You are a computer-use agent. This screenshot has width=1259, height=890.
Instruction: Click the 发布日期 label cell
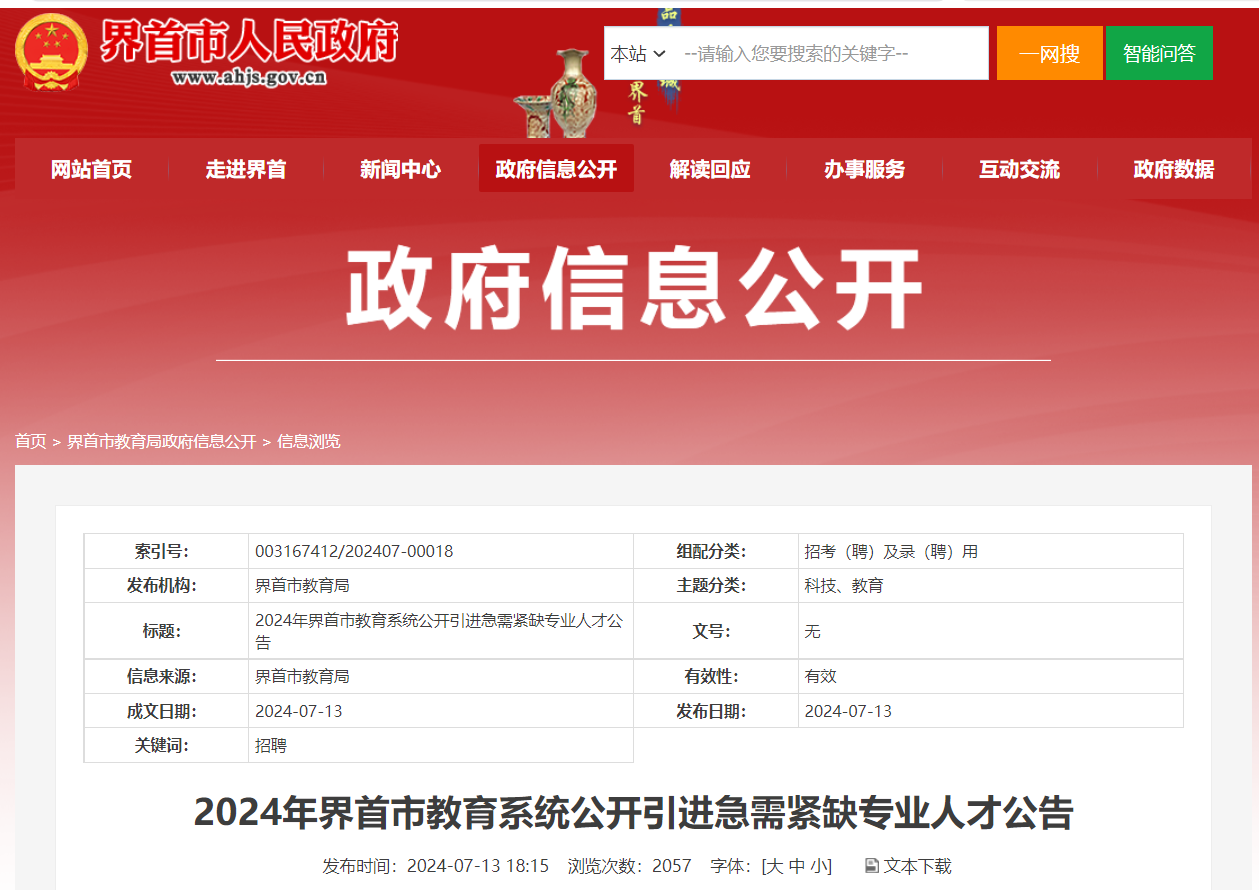tap(716, 711)
